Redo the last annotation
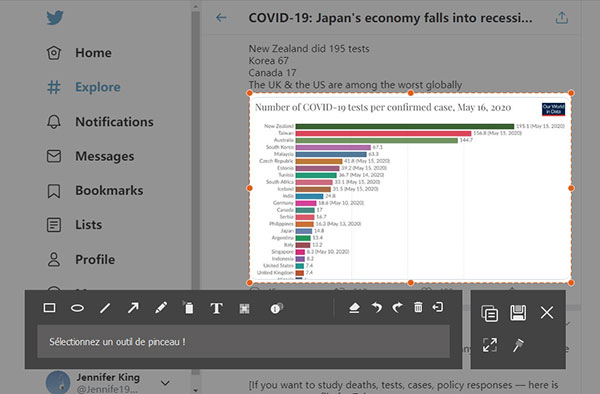This screenshot has width=600, height=394. click(398, 308)
